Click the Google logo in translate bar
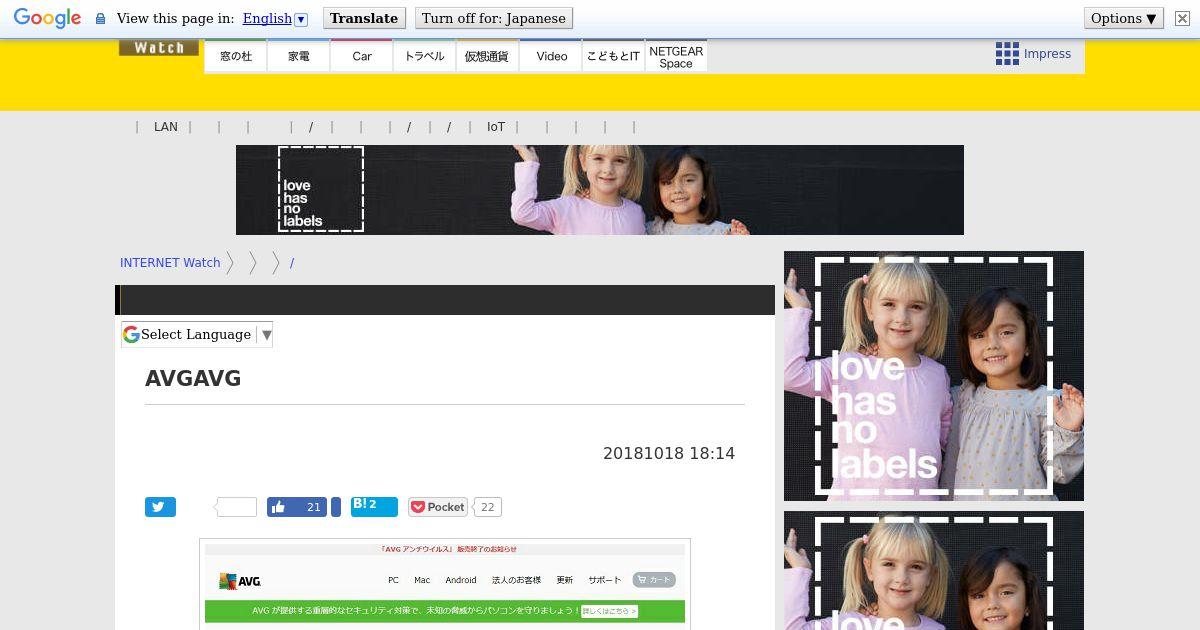The width and height of the screenshot is (1200, 630). 47,18
